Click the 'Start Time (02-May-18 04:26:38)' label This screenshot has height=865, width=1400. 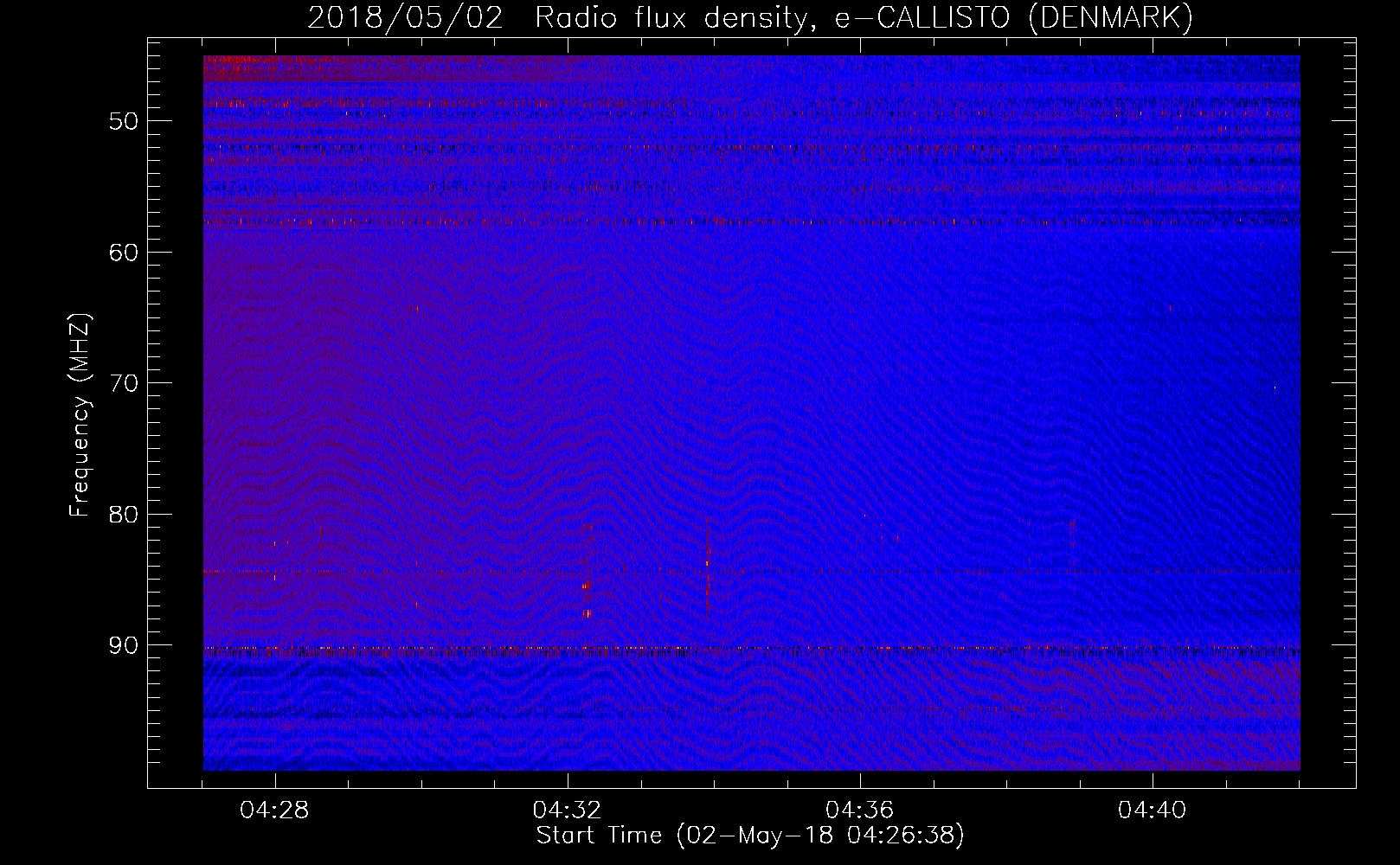click(750, 836)
